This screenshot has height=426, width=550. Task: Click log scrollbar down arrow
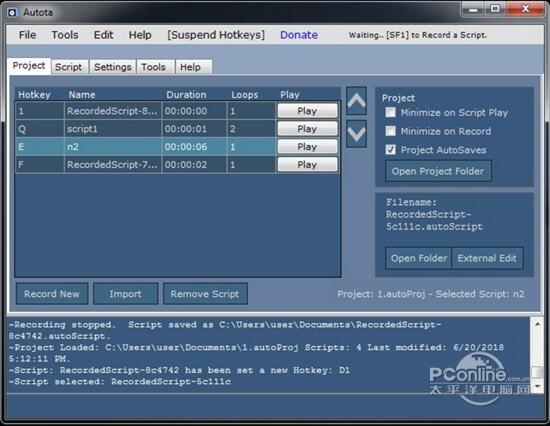(537, 386)
